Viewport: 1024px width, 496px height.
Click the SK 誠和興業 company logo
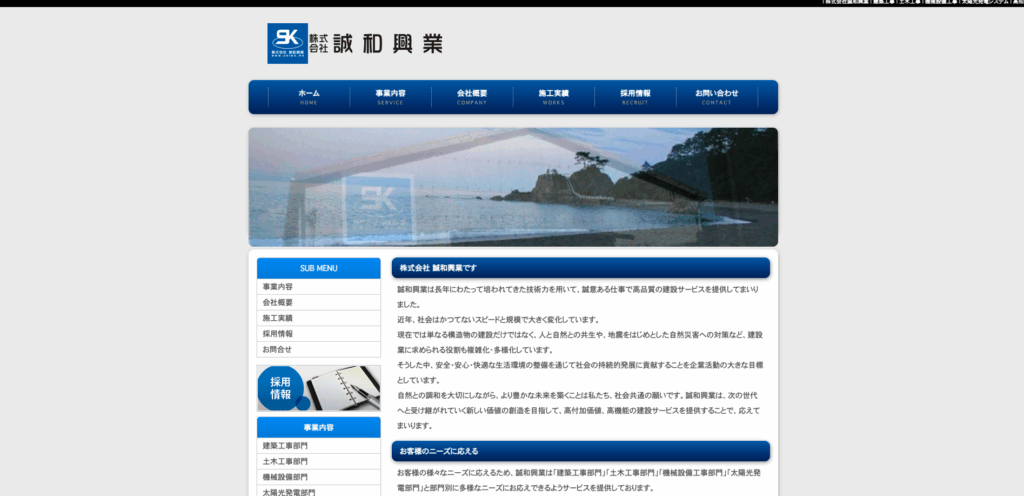click(x=355, y=43)
